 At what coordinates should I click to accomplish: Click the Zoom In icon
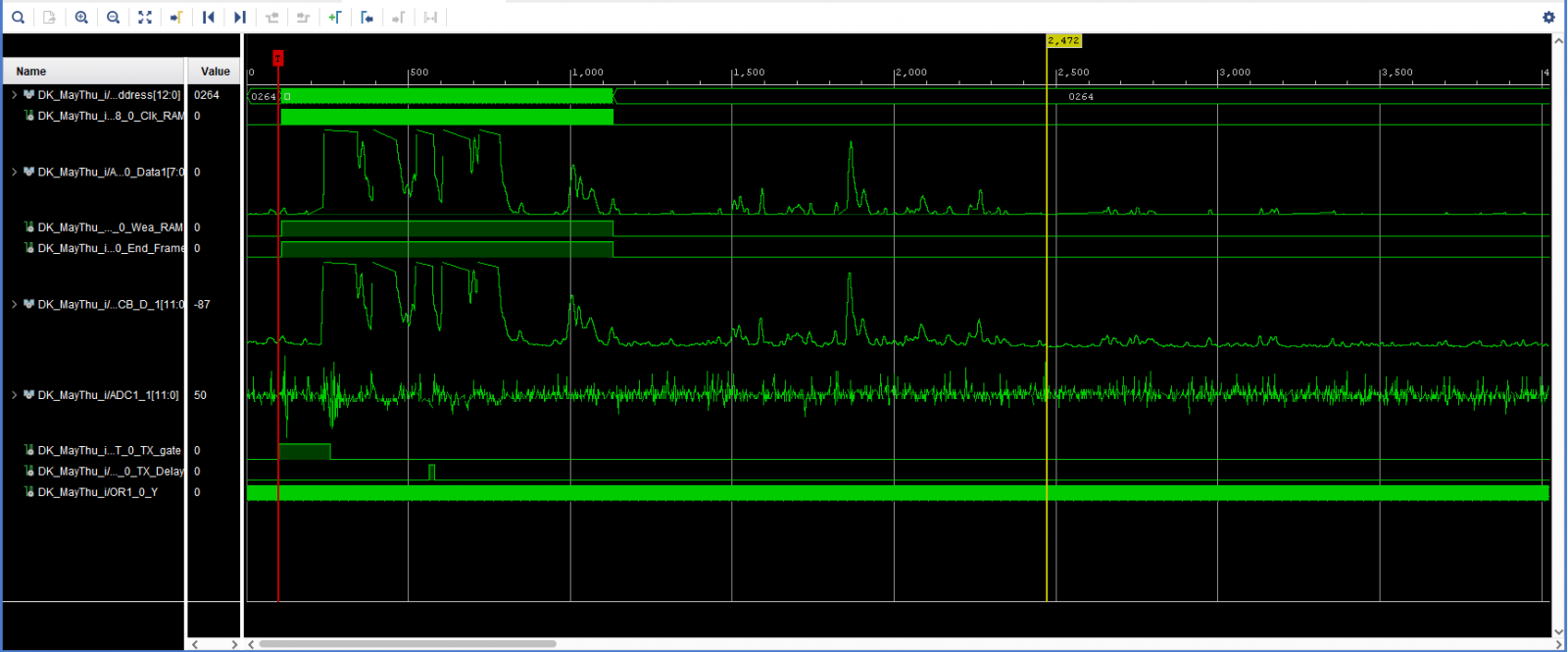[81, 17]
